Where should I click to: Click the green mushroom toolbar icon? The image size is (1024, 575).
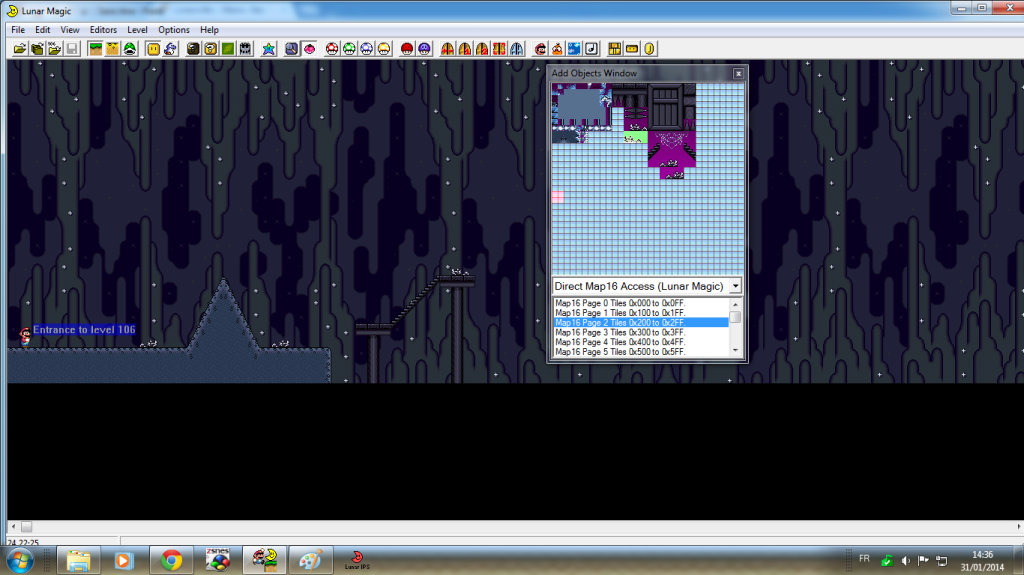click(x=349, y=49)
